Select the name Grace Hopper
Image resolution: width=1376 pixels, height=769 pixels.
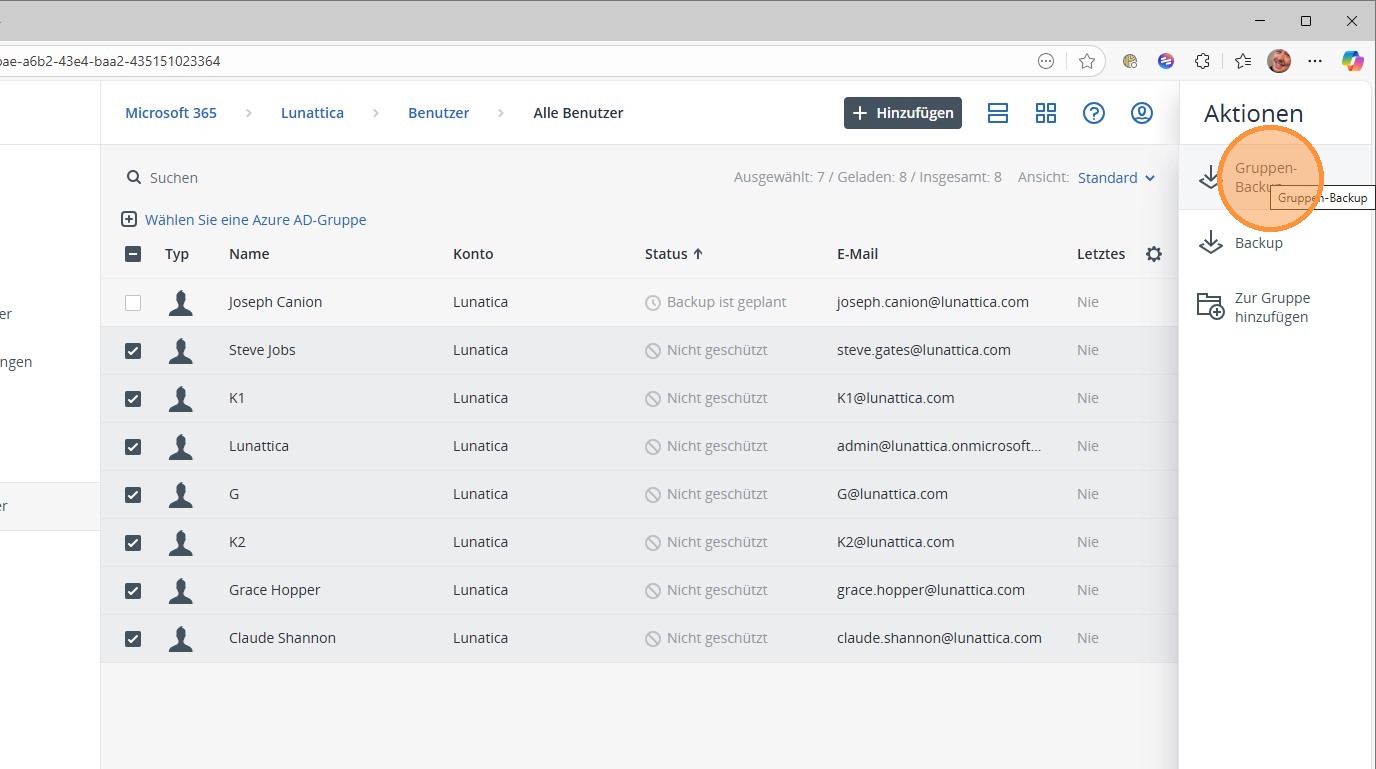click(275, 590)
